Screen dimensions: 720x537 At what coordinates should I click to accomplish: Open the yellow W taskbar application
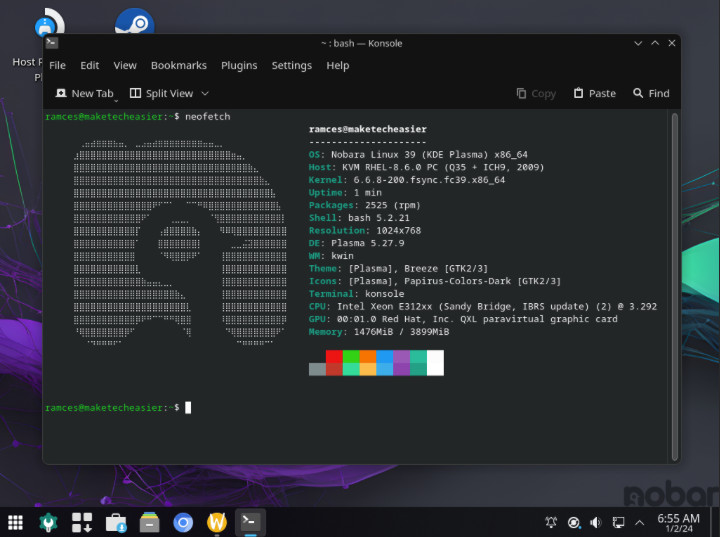217,522
